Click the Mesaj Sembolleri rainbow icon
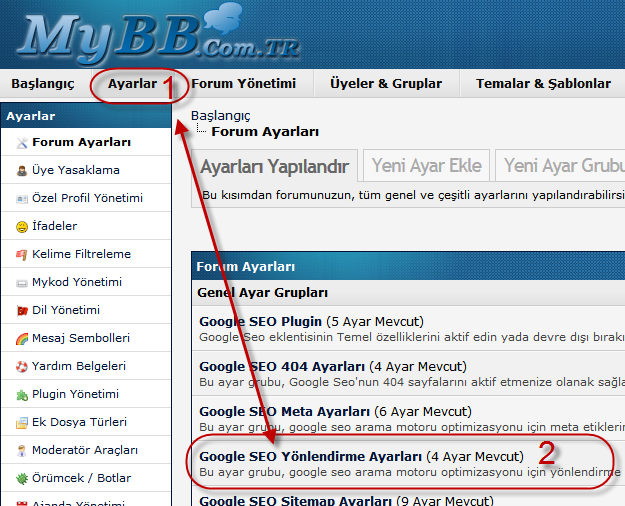The image size is (625, 506). pyautogui.click(x=22, y=339)
